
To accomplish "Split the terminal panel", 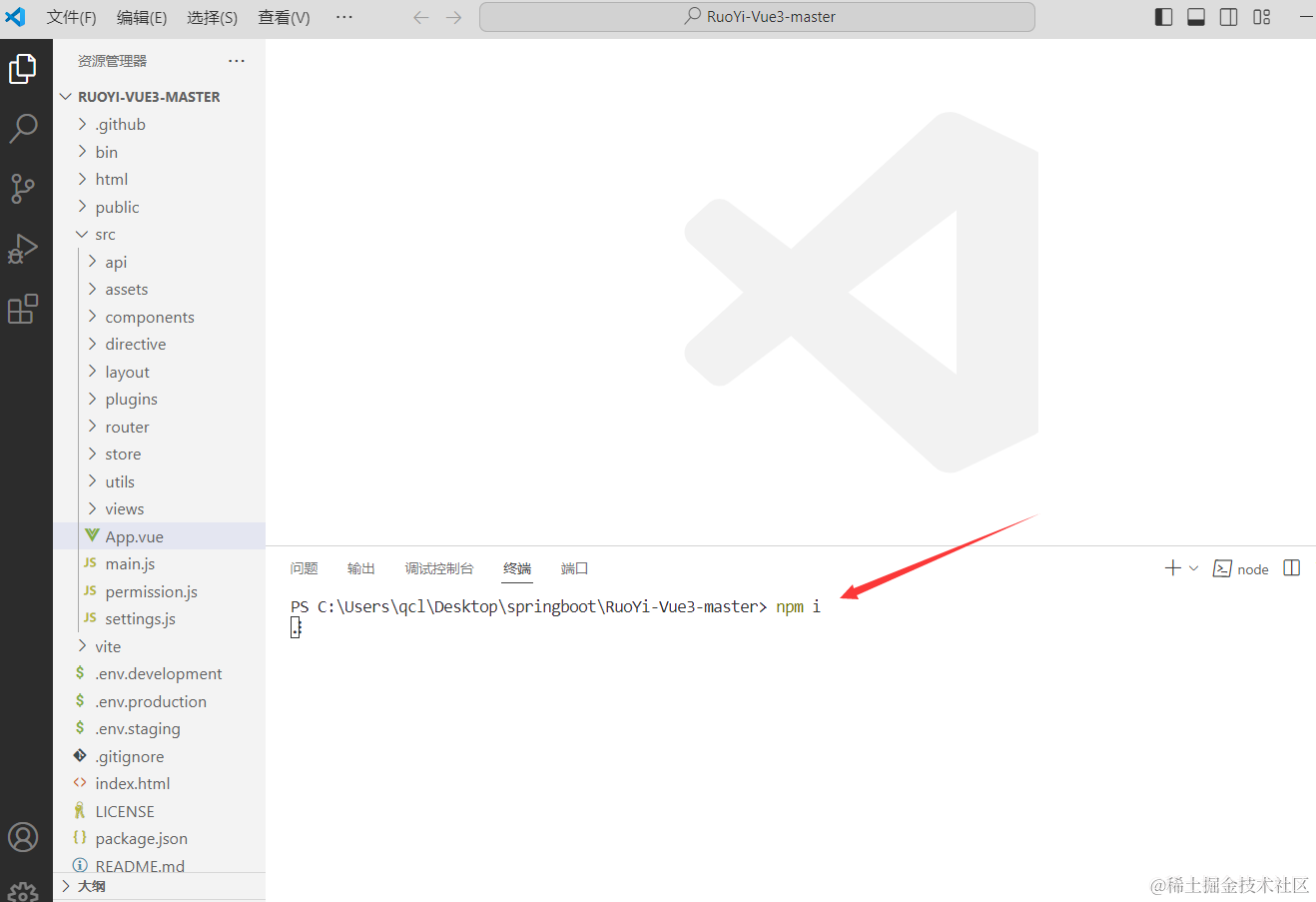I will (1291, 568).
